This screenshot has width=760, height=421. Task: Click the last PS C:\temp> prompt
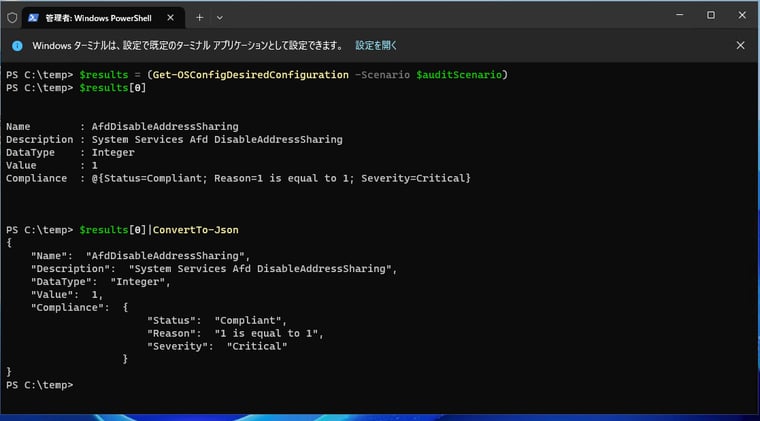tap(39, 385)
